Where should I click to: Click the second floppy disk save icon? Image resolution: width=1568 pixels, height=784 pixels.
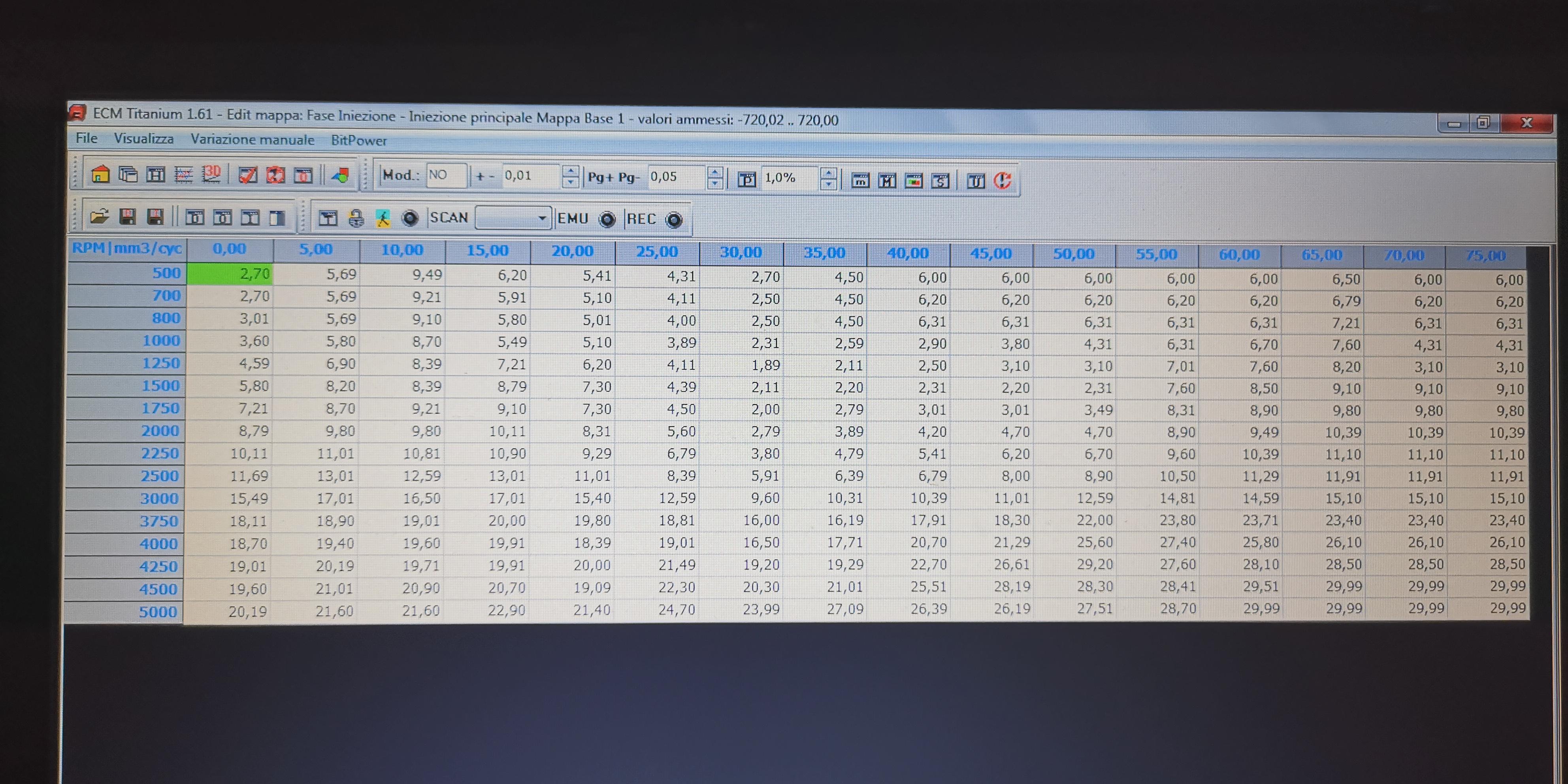pos(155,217)
